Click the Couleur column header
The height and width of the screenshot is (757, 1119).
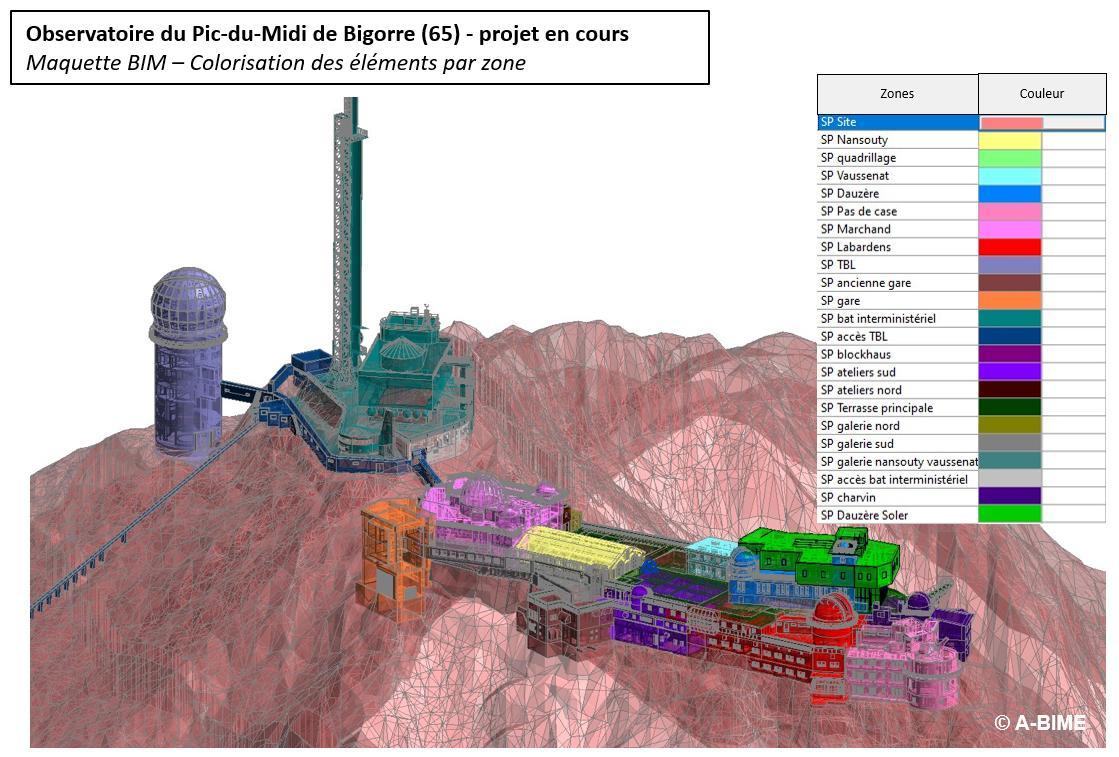[1041, 94]
